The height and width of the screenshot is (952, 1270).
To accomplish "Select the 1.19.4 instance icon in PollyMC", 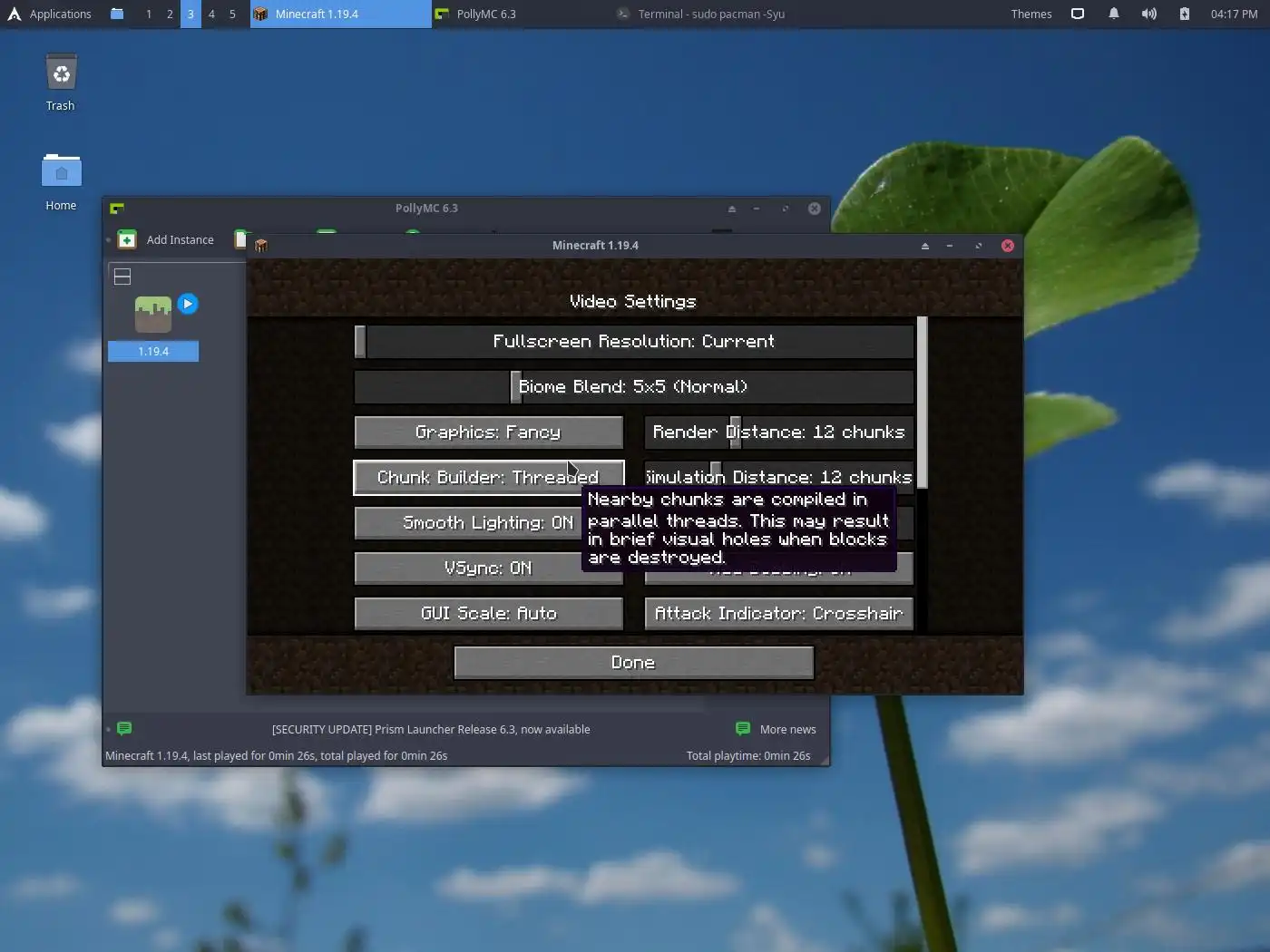I will coord(153,314).
